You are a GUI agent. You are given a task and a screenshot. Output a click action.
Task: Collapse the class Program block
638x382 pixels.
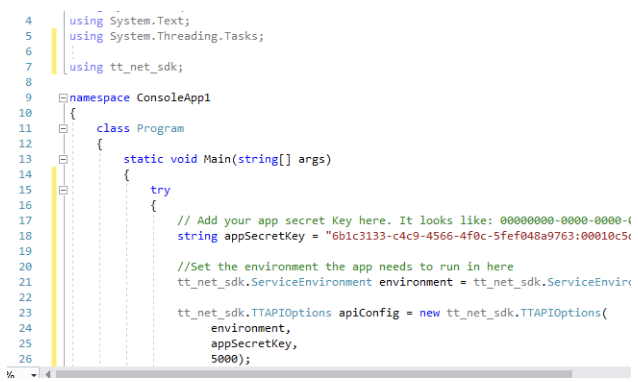[63, 129]
